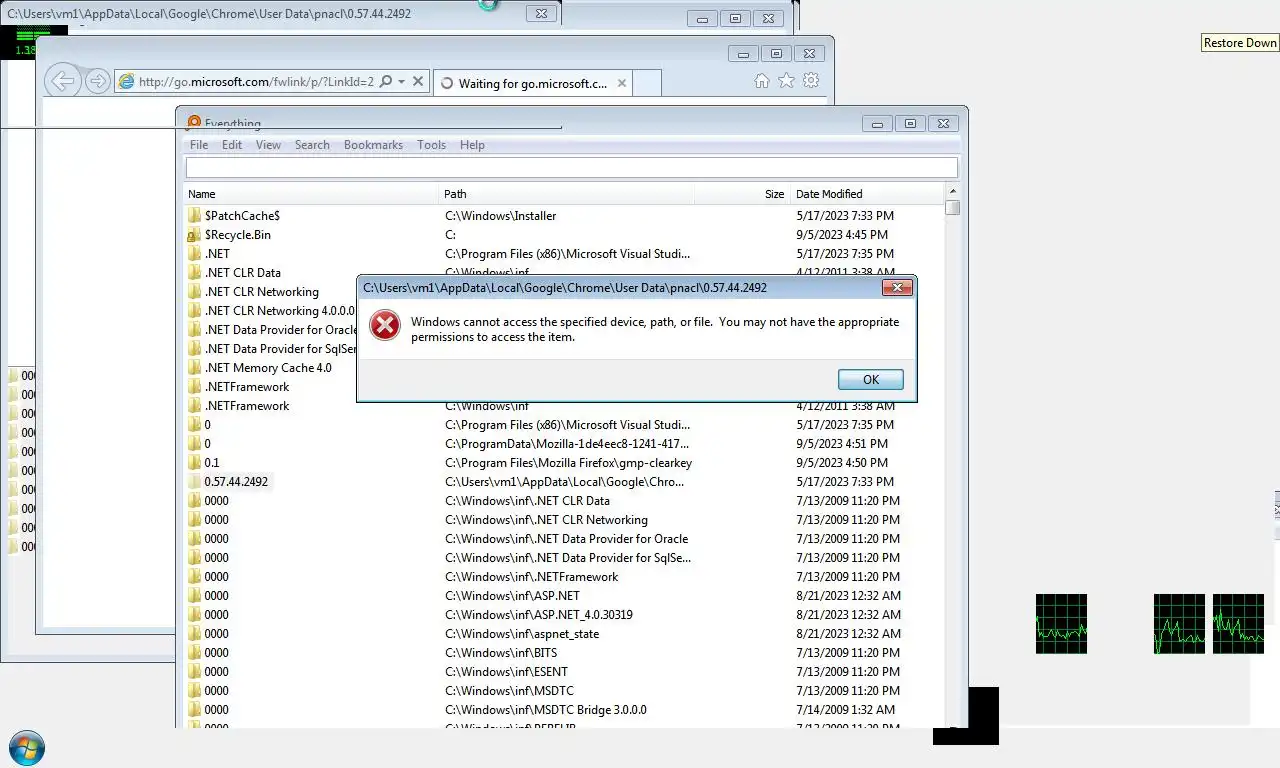Open the Internet Explorer Home icon

pos(762,81)
